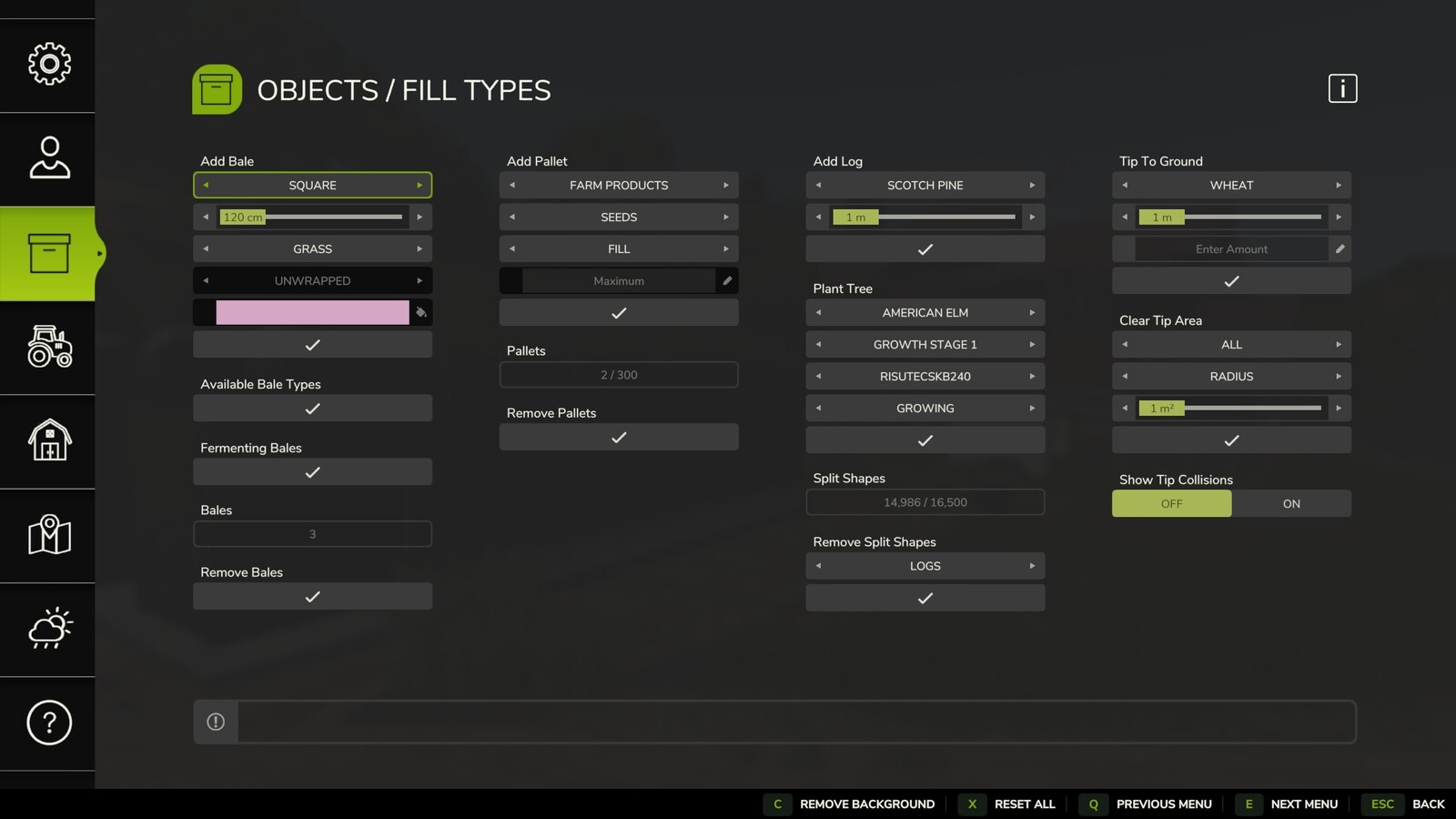
Task: Open the Settings gear in the sidebar
Action: click(x=47, y=64)
